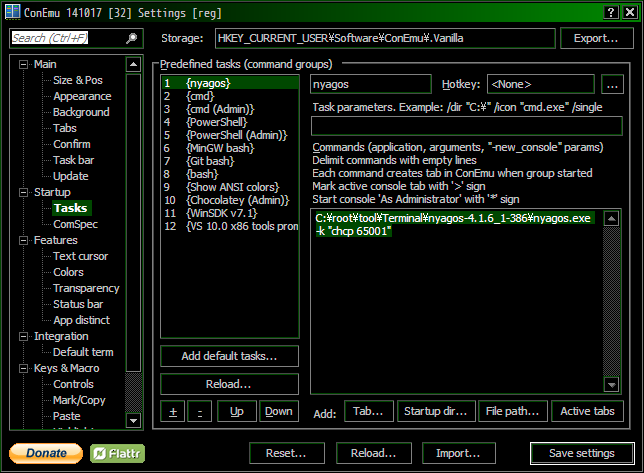The width and height of the screenshot is (644, 473).
Task: Collapse the Main tree node
Action: pos(23,64)
